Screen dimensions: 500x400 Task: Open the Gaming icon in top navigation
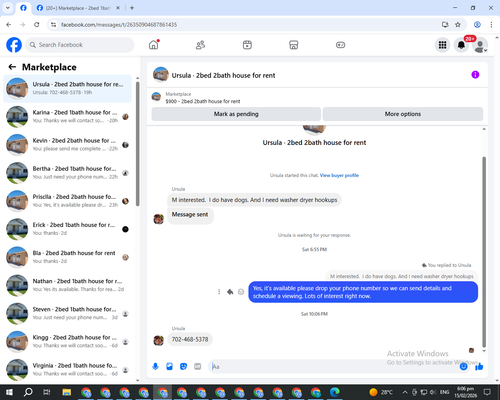pos(340,45)
